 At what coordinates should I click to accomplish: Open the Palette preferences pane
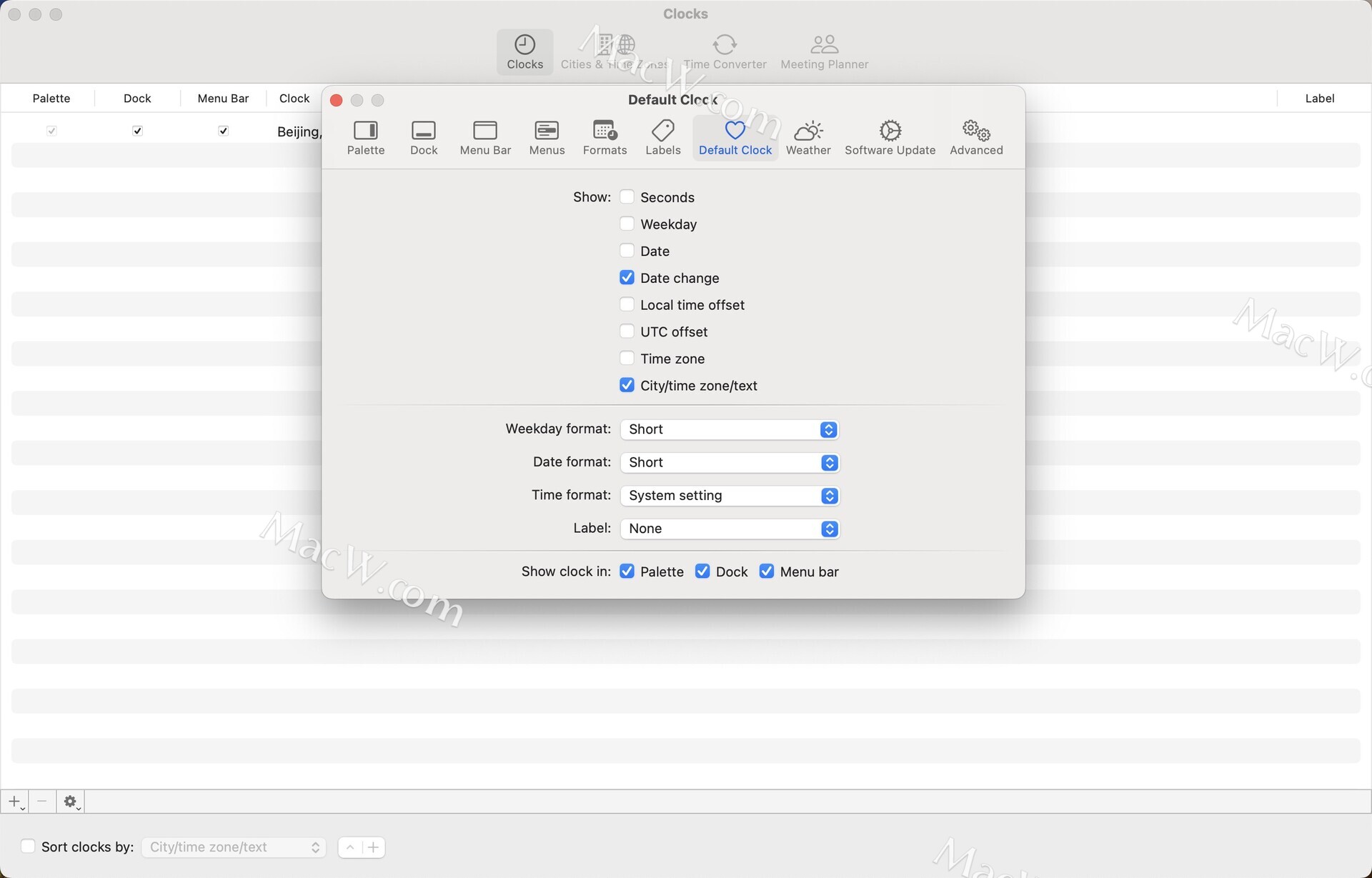[x=365, y=138]
